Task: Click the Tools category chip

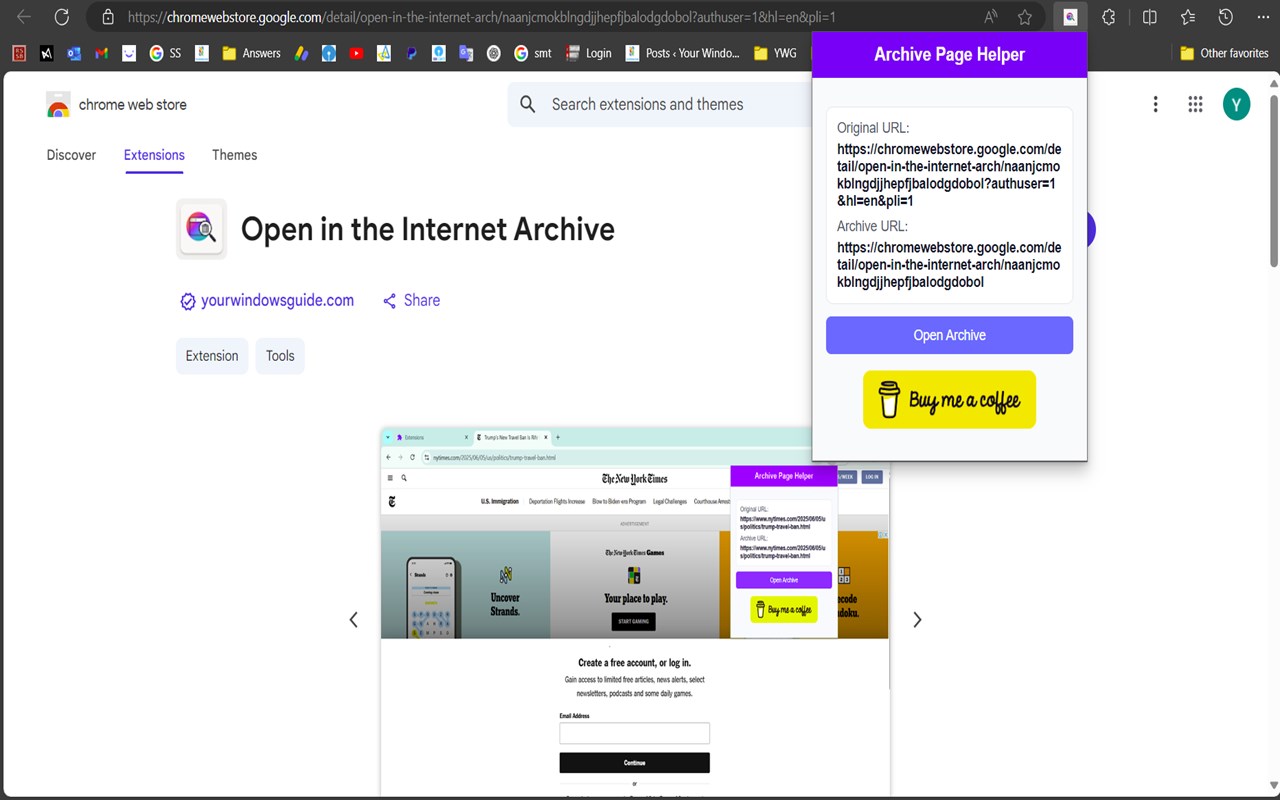Action: coord(280,356)
